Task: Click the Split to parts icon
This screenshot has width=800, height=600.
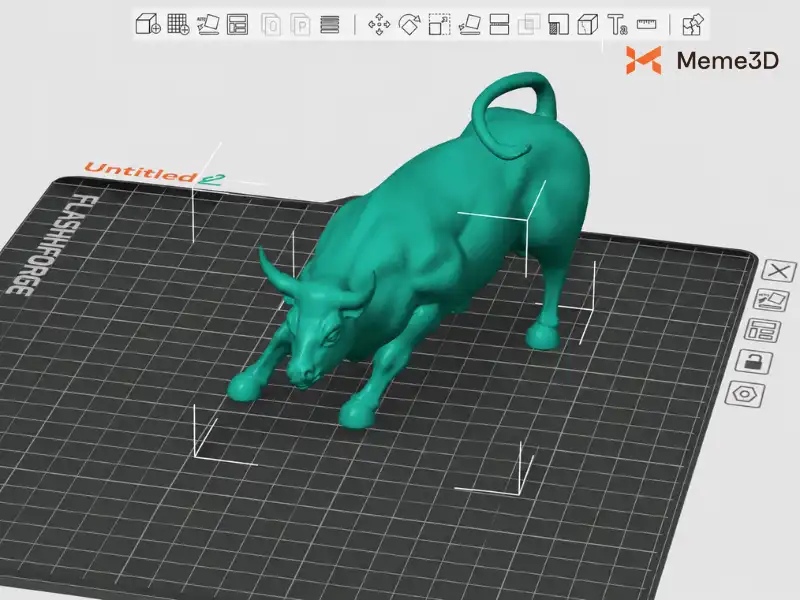Action: (x=301, y=24)
